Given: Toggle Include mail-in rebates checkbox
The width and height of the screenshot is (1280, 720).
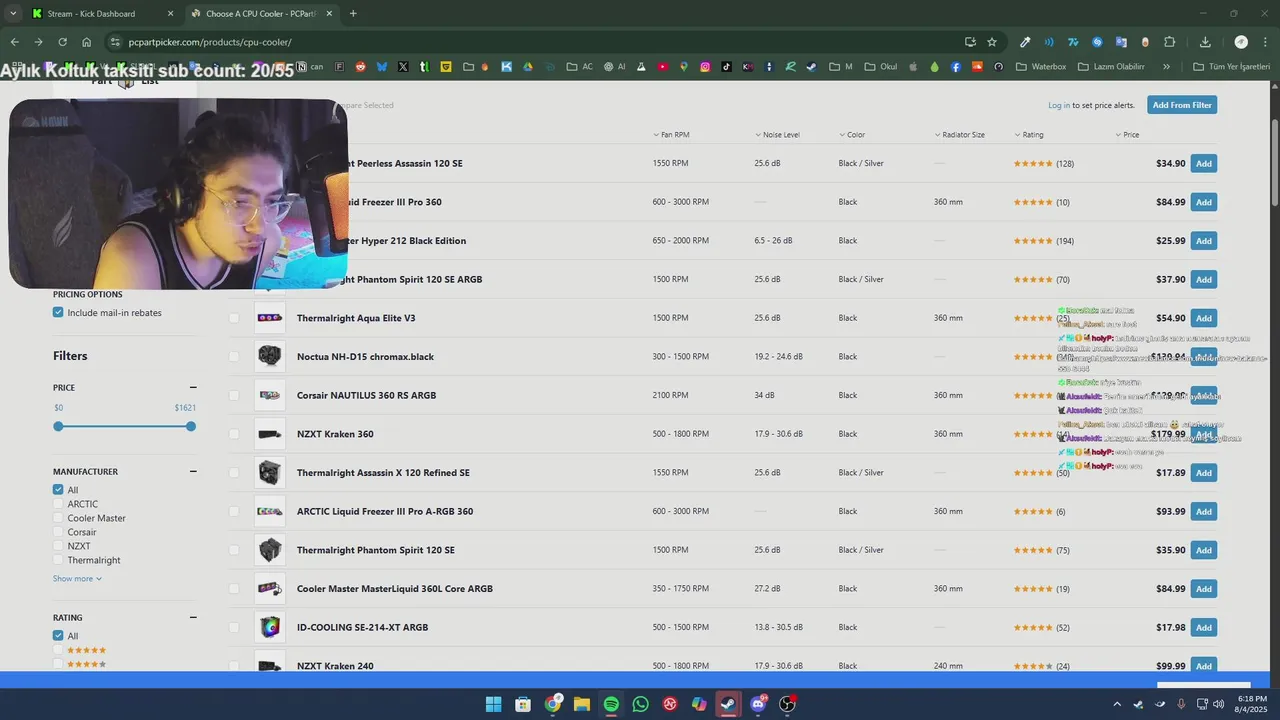Looking at the screenshot, I should tap(58, 313).
